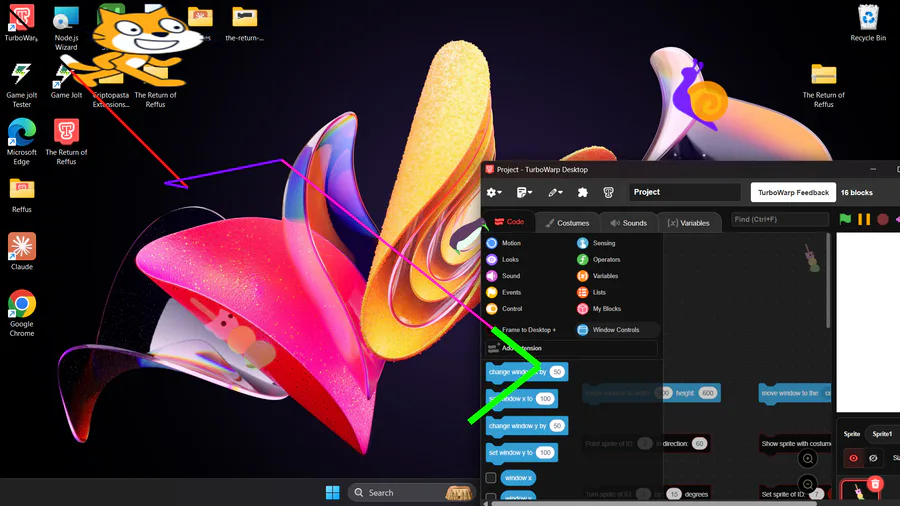Zoom in the code workspace
Image resolution: width=900 pixels, height=506 pixels.
(808, 458)
